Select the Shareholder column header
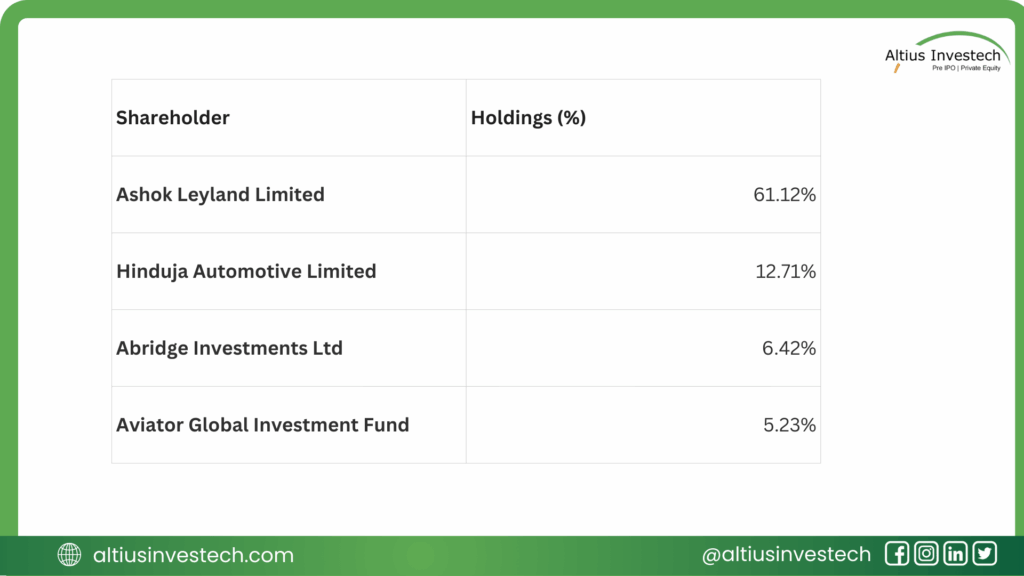 (173, 118)
